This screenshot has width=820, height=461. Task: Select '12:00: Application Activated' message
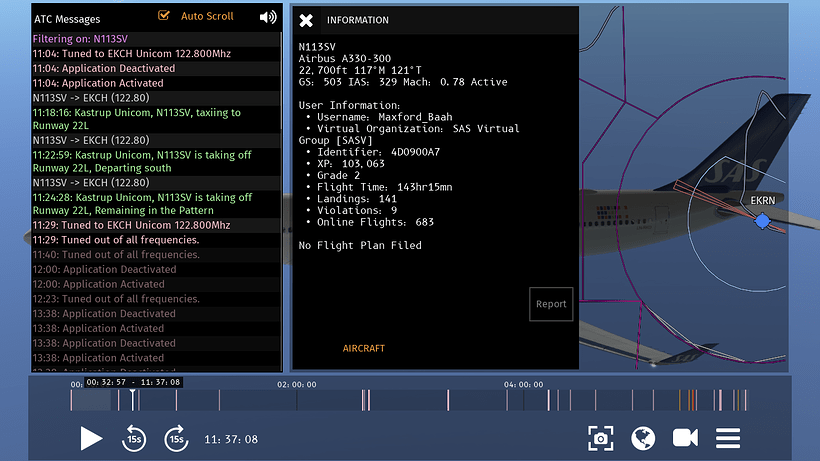click(156, 284)
